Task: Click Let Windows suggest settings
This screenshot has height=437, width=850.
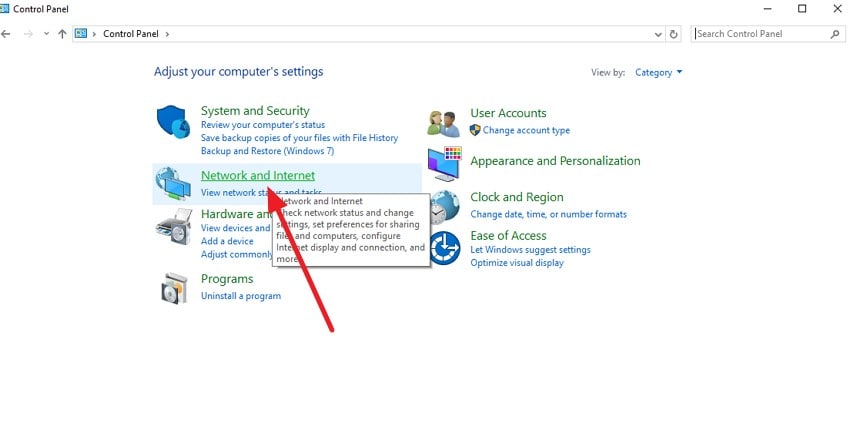Action: point(530,249)
